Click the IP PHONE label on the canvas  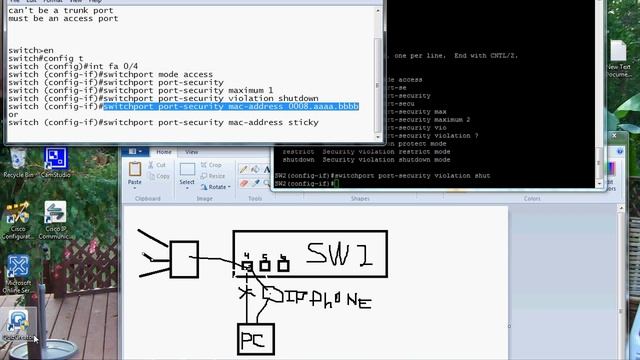(x=328, y=299)
